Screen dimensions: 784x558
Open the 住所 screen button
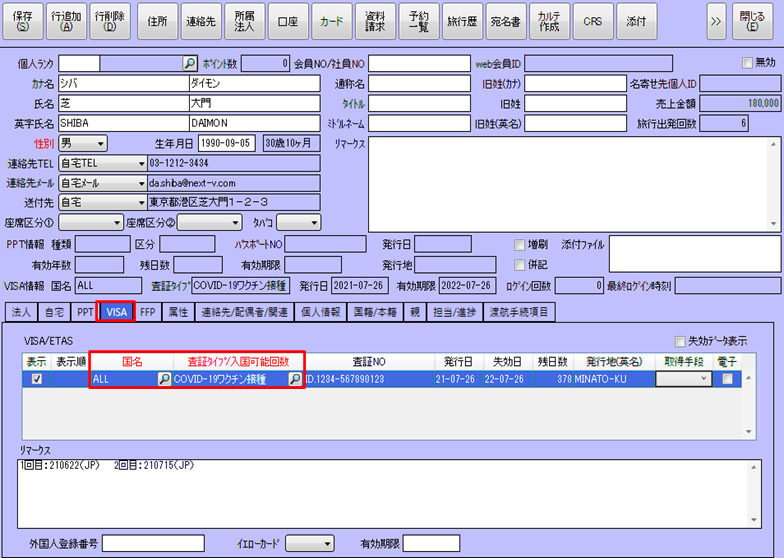click(x=157, y=21)
